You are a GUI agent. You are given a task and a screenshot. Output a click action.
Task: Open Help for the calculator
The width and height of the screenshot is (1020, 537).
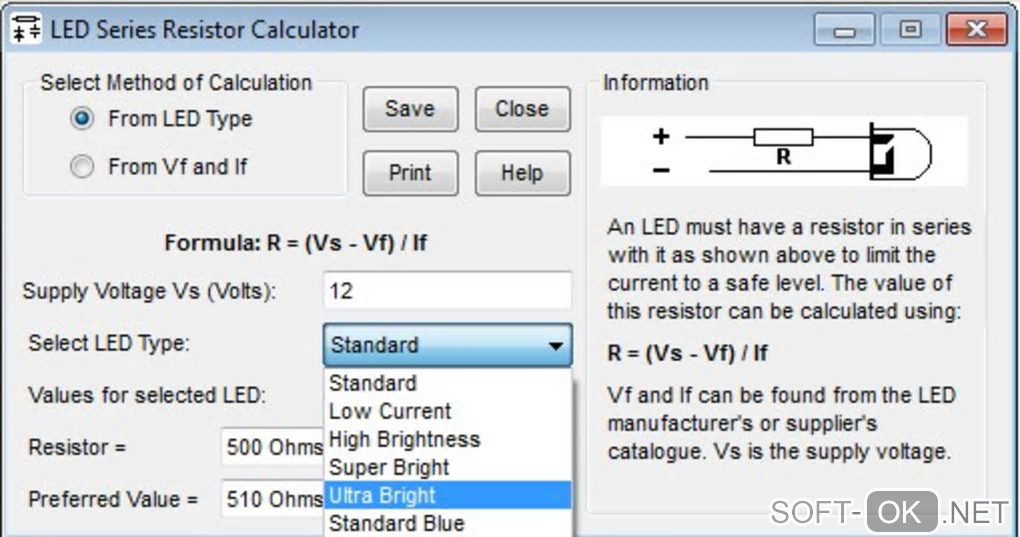point(522,173)
